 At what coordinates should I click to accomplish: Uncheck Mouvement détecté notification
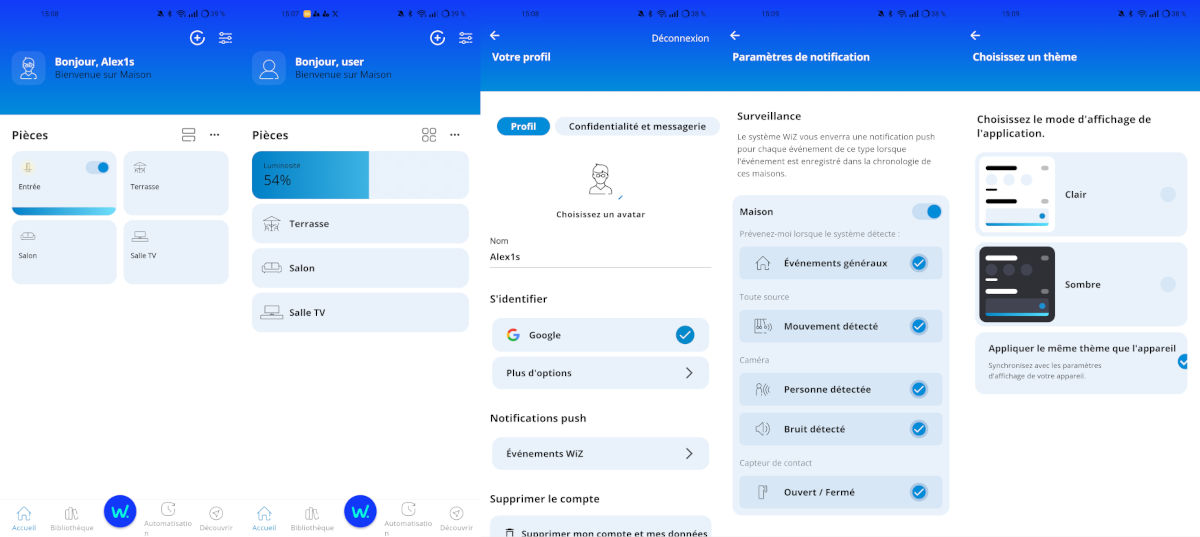[x=918, y=326]
